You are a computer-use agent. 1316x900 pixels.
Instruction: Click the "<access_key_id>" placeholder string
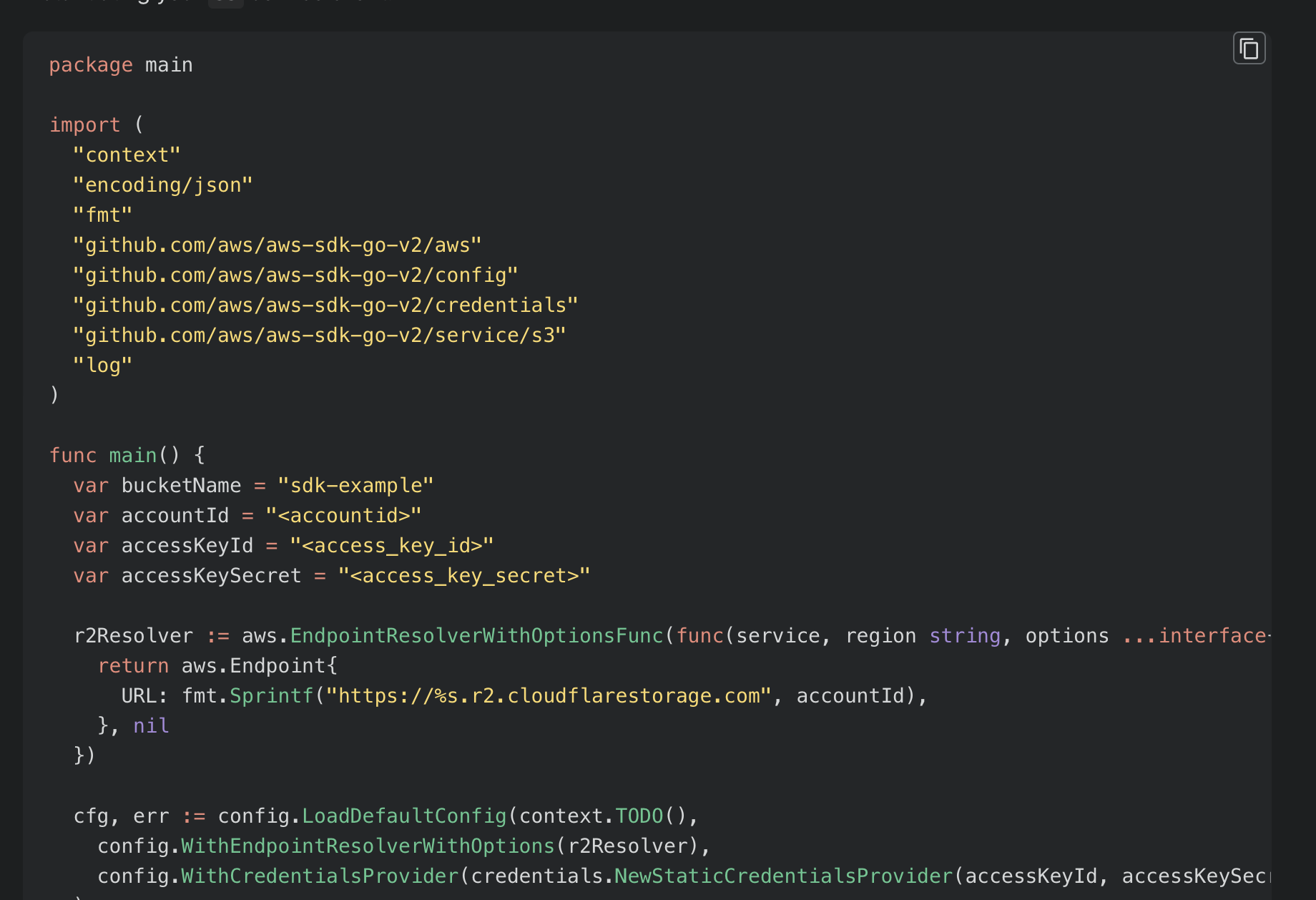[392, 546]
